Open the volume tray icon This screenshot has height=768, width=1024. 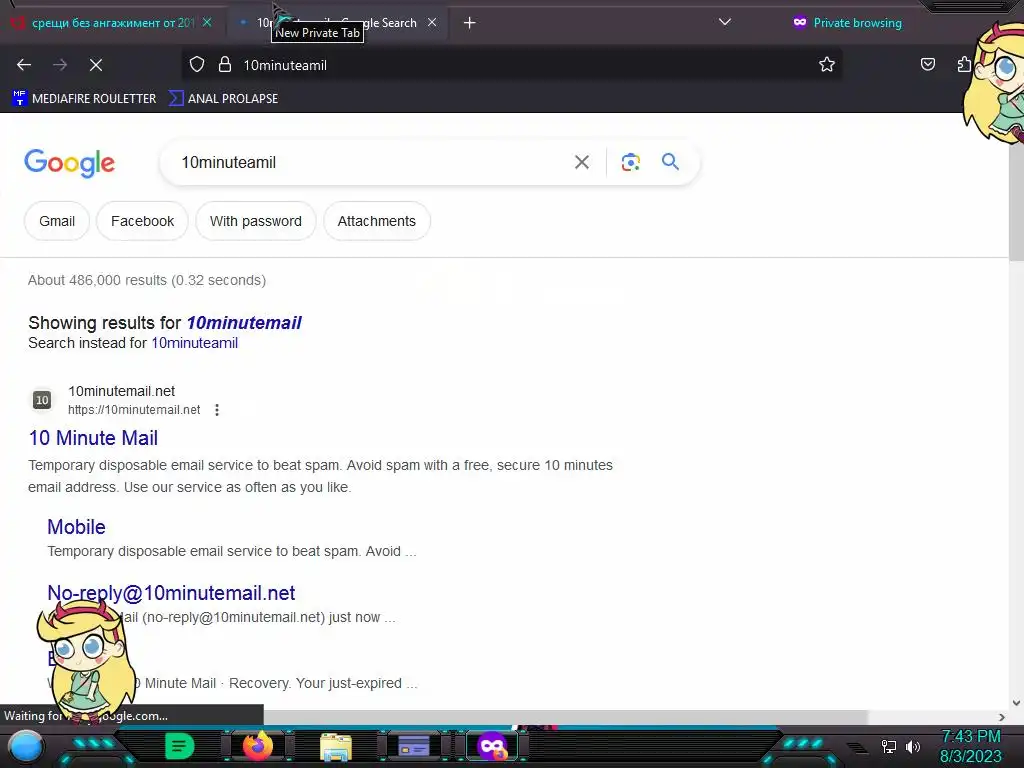pyautogui.click(x=913, y=746)
